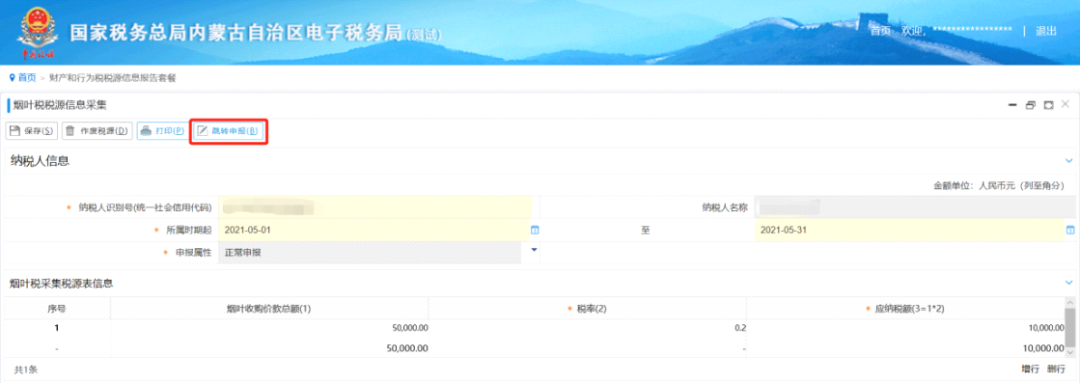Open calendar picker for the 至 end date
The image size is (1080, 384).
tap(1070, 230)
